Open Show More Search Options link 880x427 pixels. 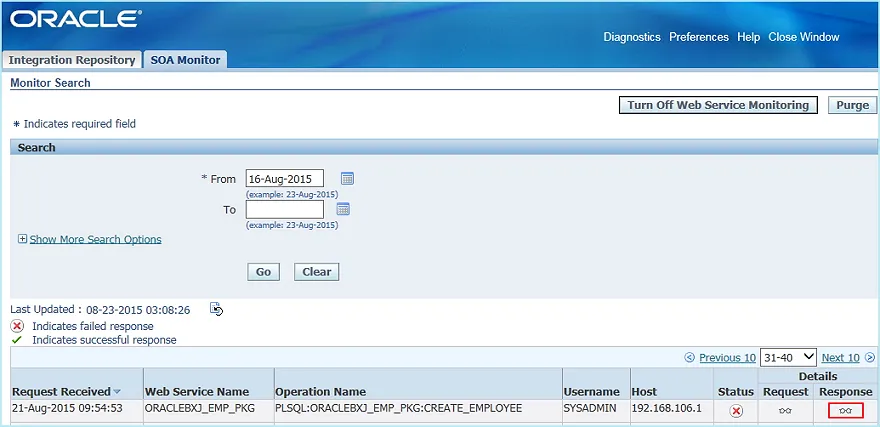95,240
